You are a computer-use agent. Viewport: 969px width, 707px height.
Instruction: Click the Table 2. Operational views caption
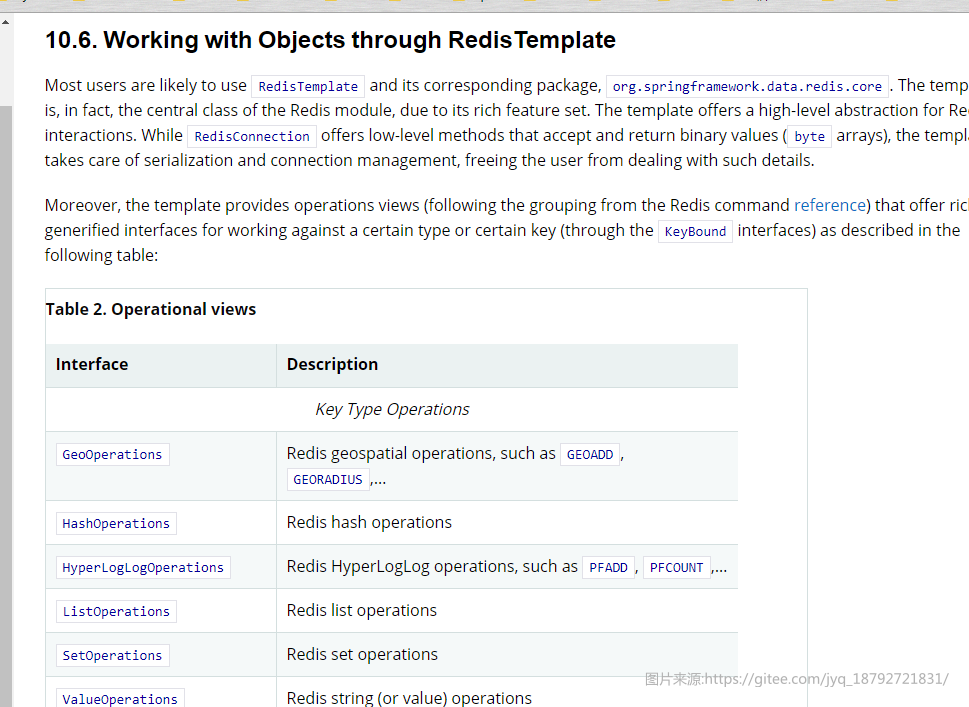(151, 309)
